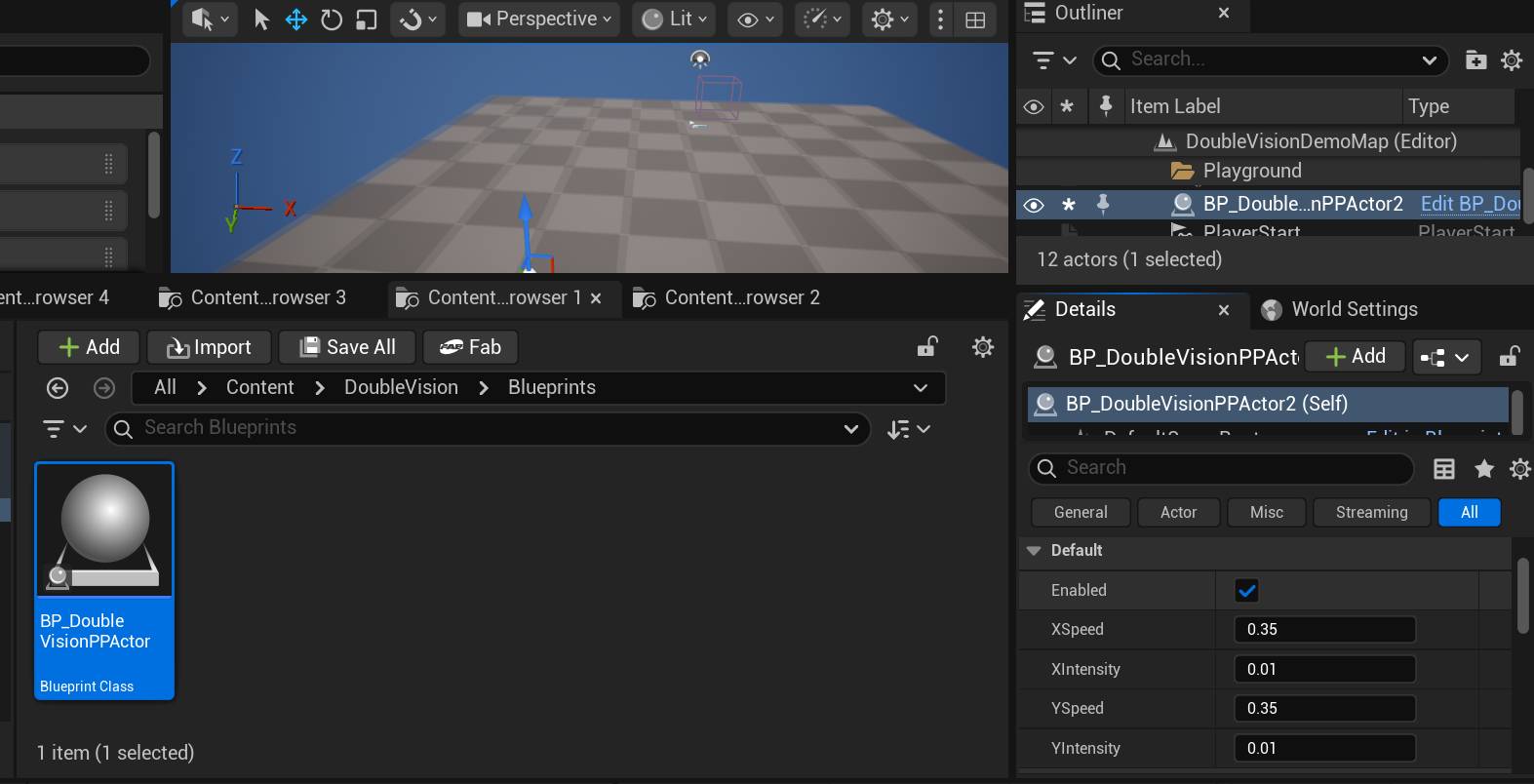The image size is (1534, 784).
Task: Switch to the World Settings tab
Action: [1354, 309]
